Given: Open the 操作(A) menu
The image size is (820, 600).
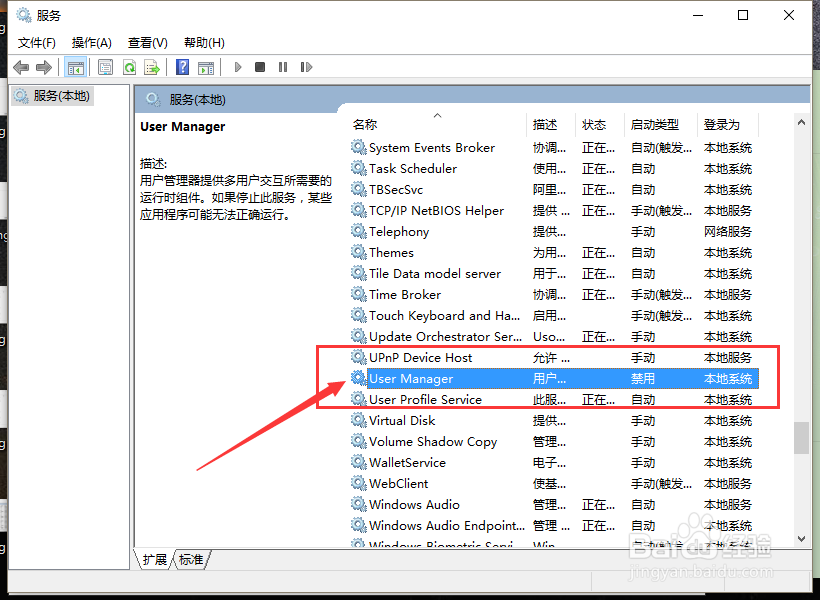Looking at the screenshot, I should tap(91, 42).
